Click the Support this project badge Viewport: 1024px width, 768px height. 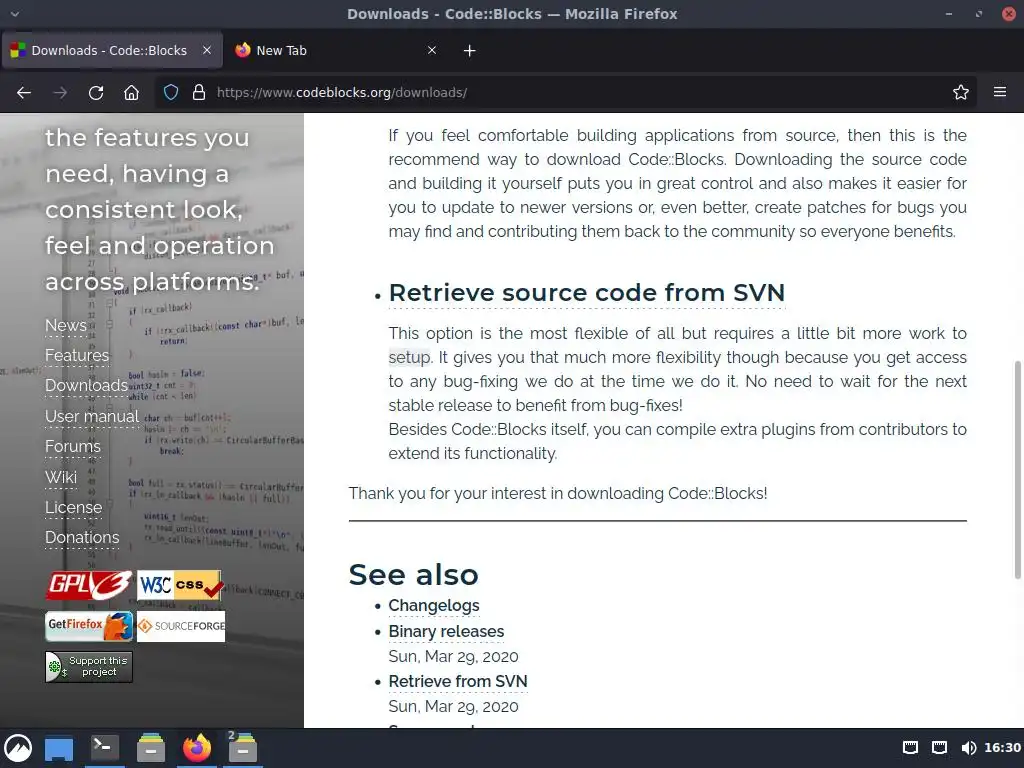point(89,667)
